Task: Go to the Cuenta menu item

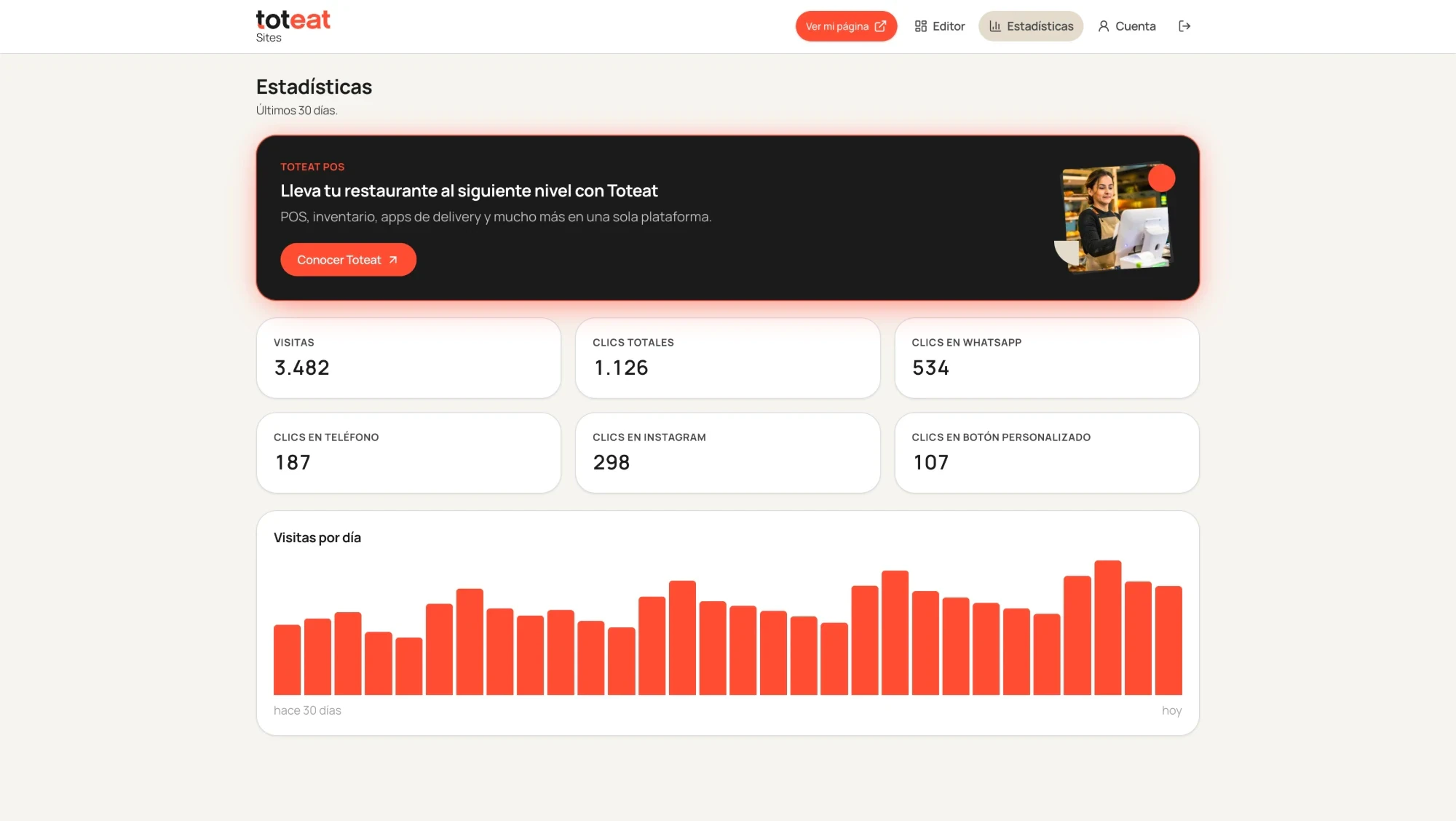Action: (1127, 26)
